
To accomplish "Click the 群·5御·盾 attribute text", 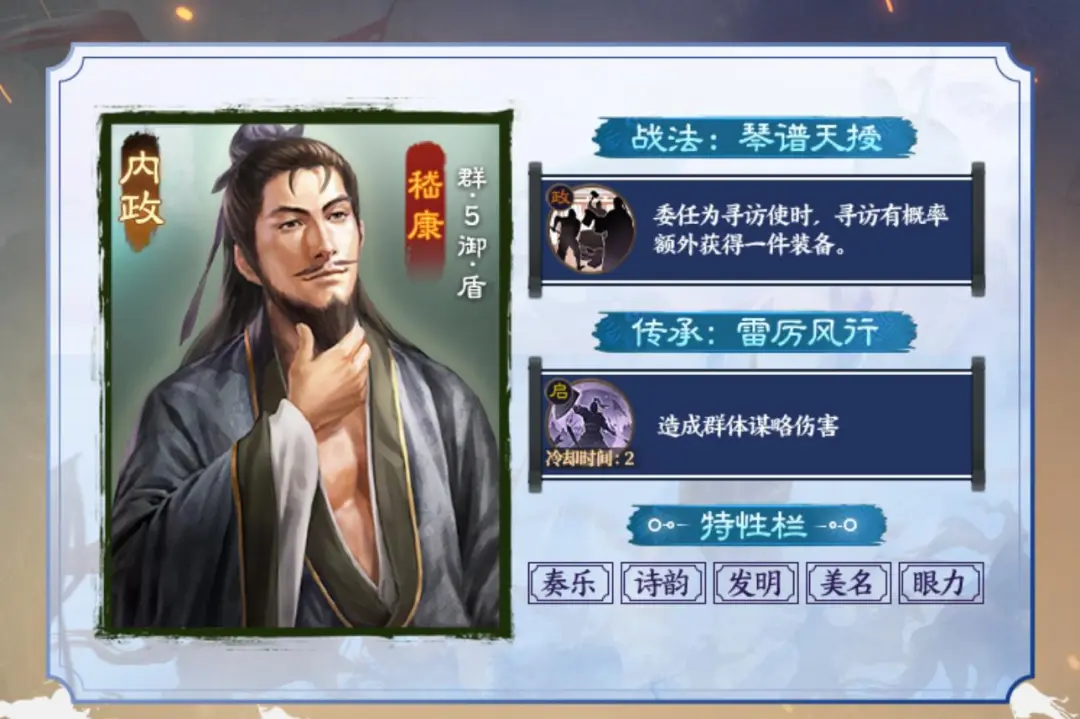I will click(472, 232).
